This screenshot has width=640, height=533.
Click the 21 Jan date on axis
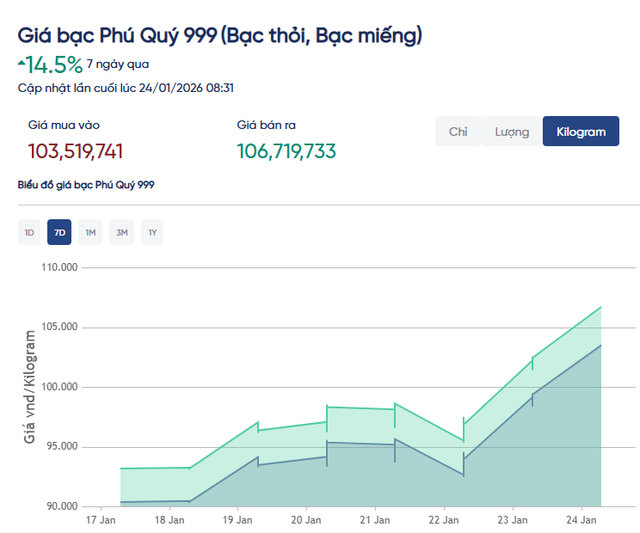[374, 520]
